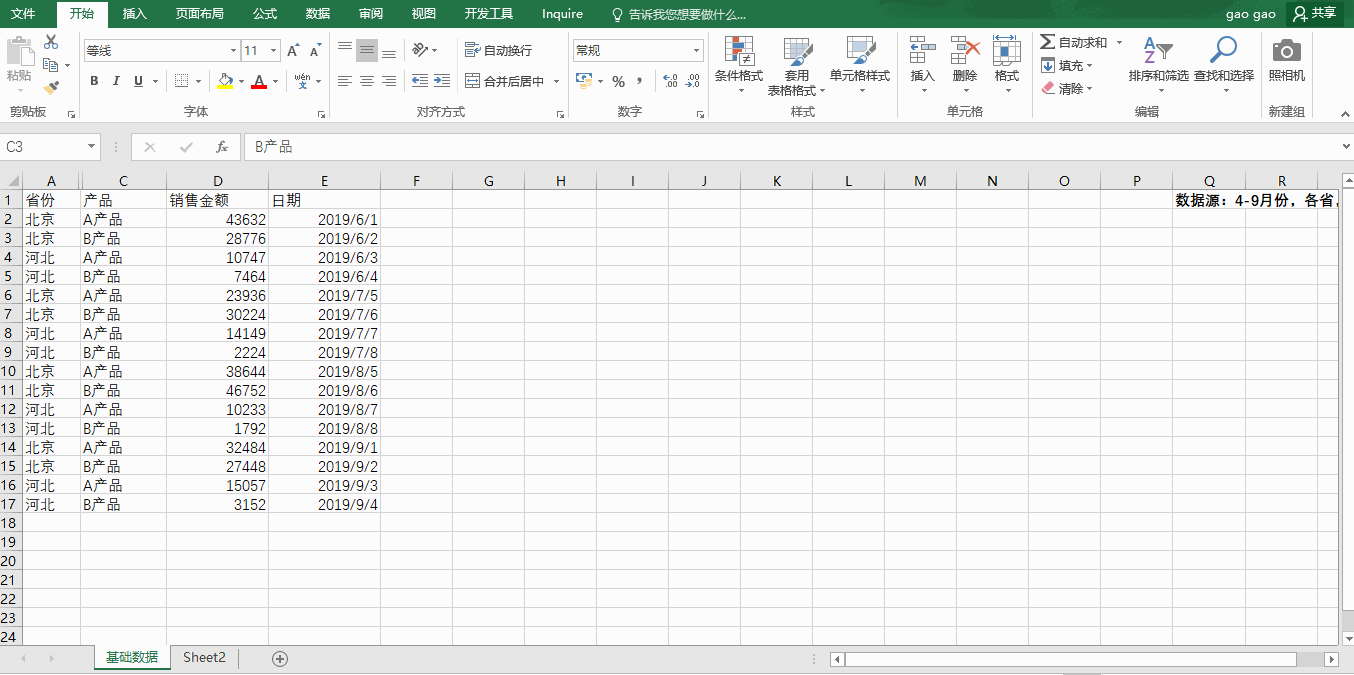Apply comma style format
The height and width of the screenshot is (675, 1354).
[639, 81]
